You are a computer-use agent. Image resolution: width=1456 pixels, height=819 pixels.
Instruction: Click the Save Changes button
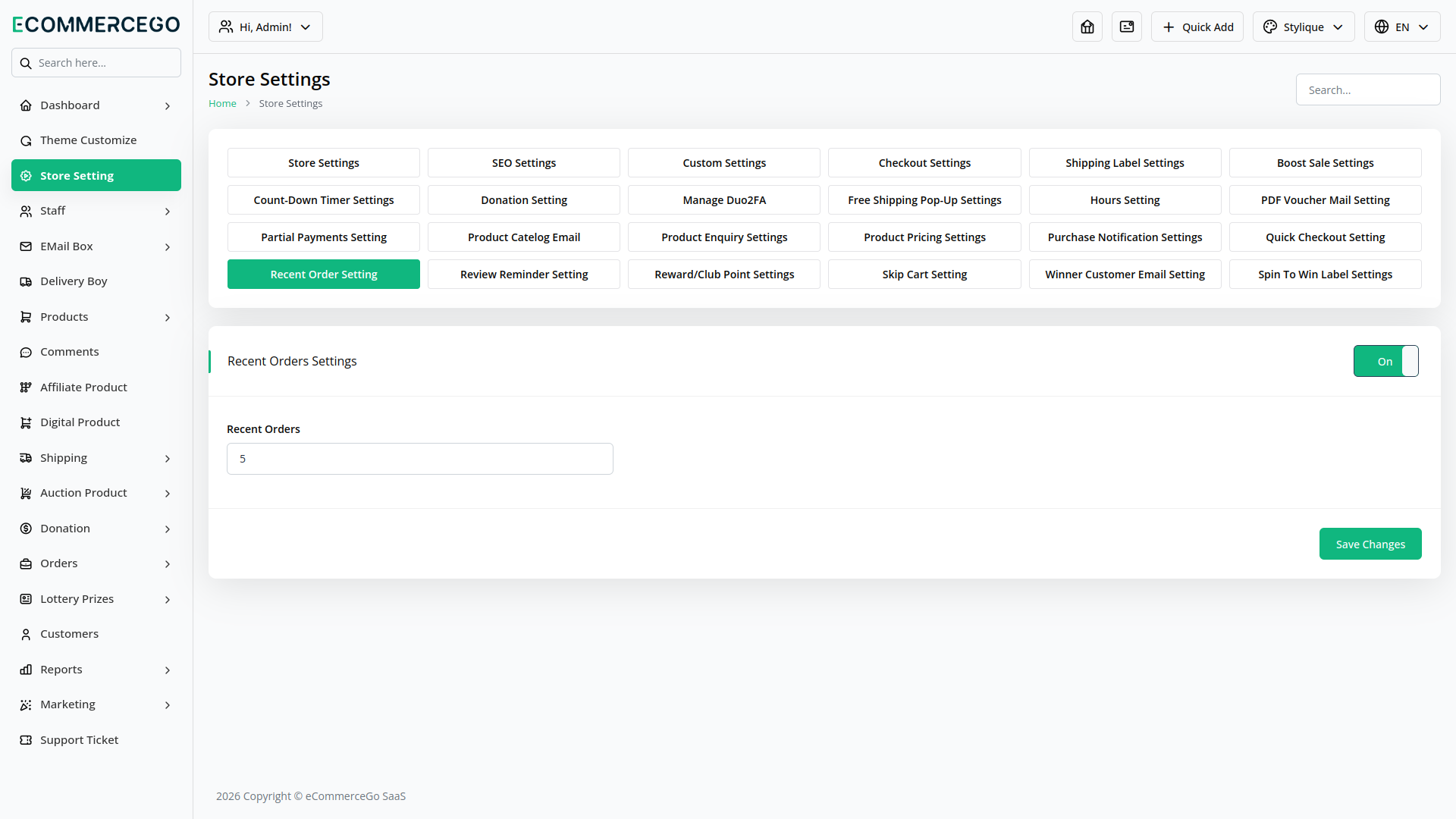1370,544
